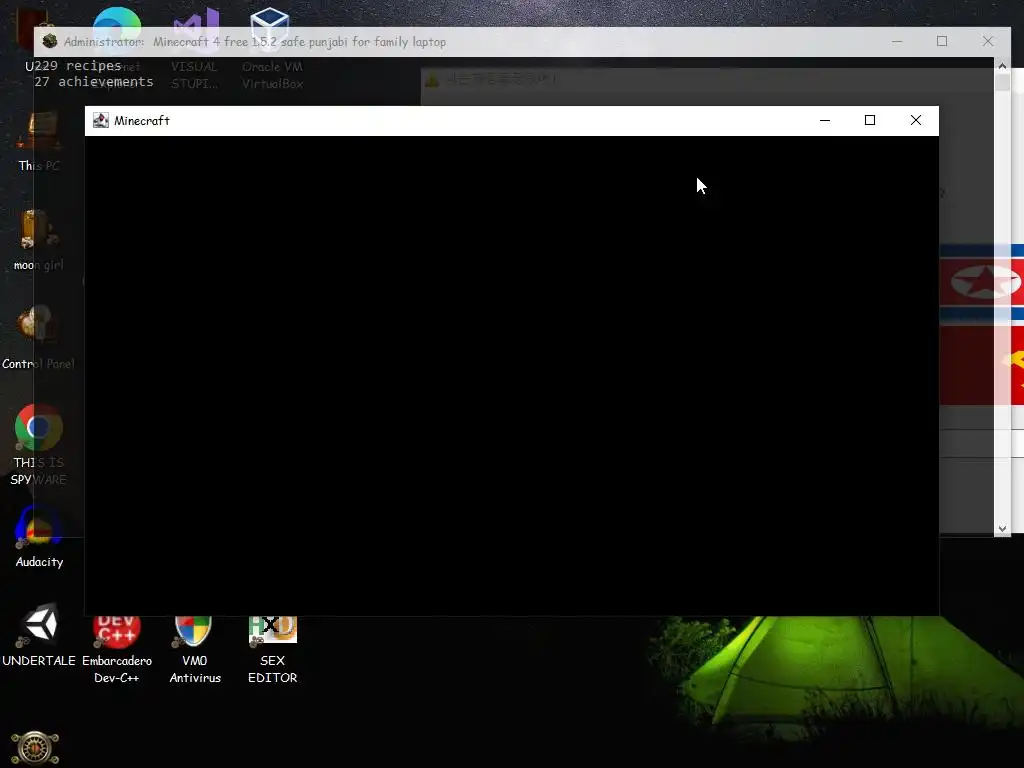Click the yellow warning triangle icon
Viewport: 1024px width, 768px height.
[432, 80]
